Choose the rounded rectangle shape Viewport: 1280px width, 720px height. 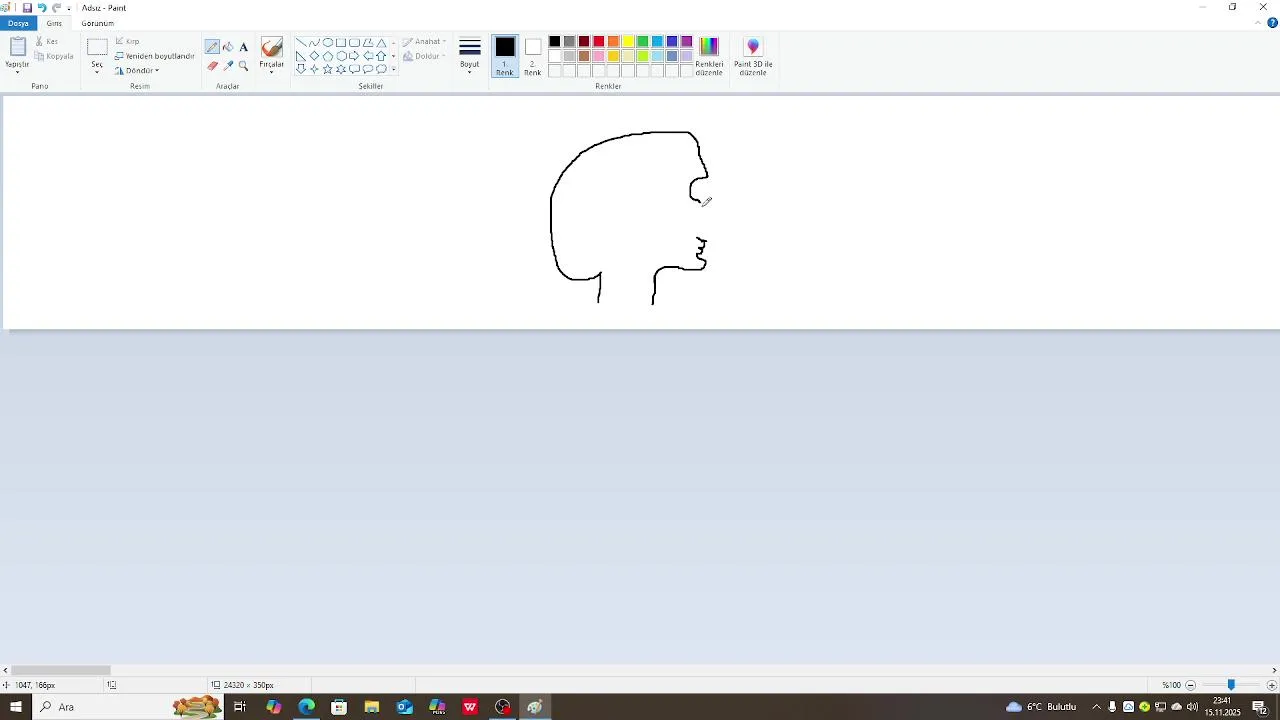tap(354, 43)
